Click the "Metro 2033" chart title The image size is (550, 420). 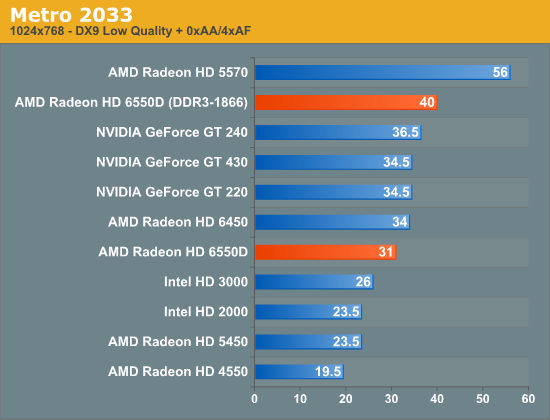(71, 15)
